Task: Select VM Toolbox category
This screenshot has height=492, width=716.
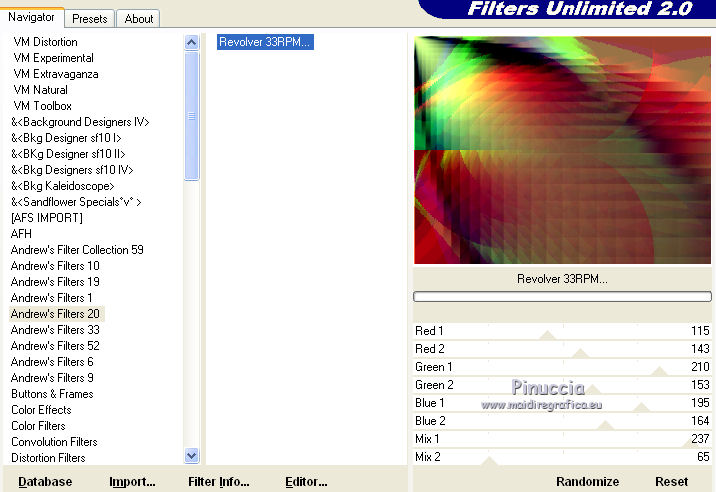Action: click(42, 106)
